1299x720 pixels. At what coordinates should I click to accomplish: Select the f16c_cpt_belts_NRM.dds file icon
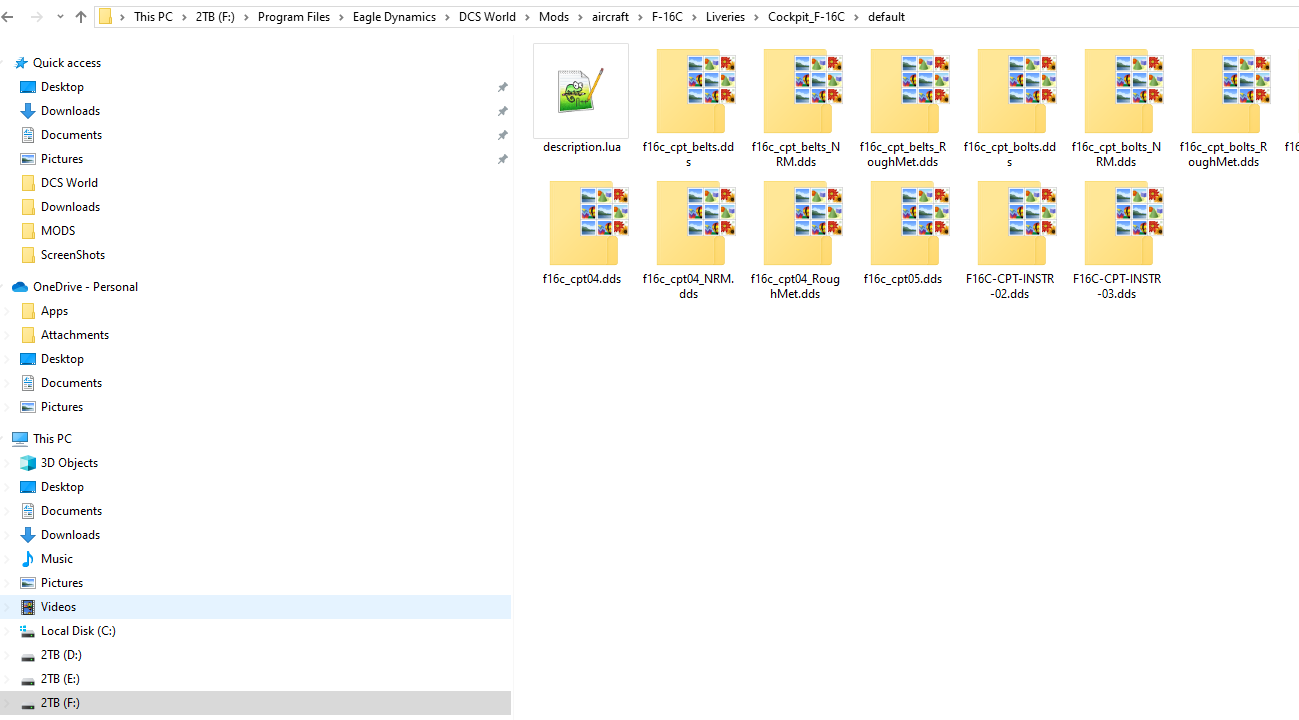pos(802,91)
